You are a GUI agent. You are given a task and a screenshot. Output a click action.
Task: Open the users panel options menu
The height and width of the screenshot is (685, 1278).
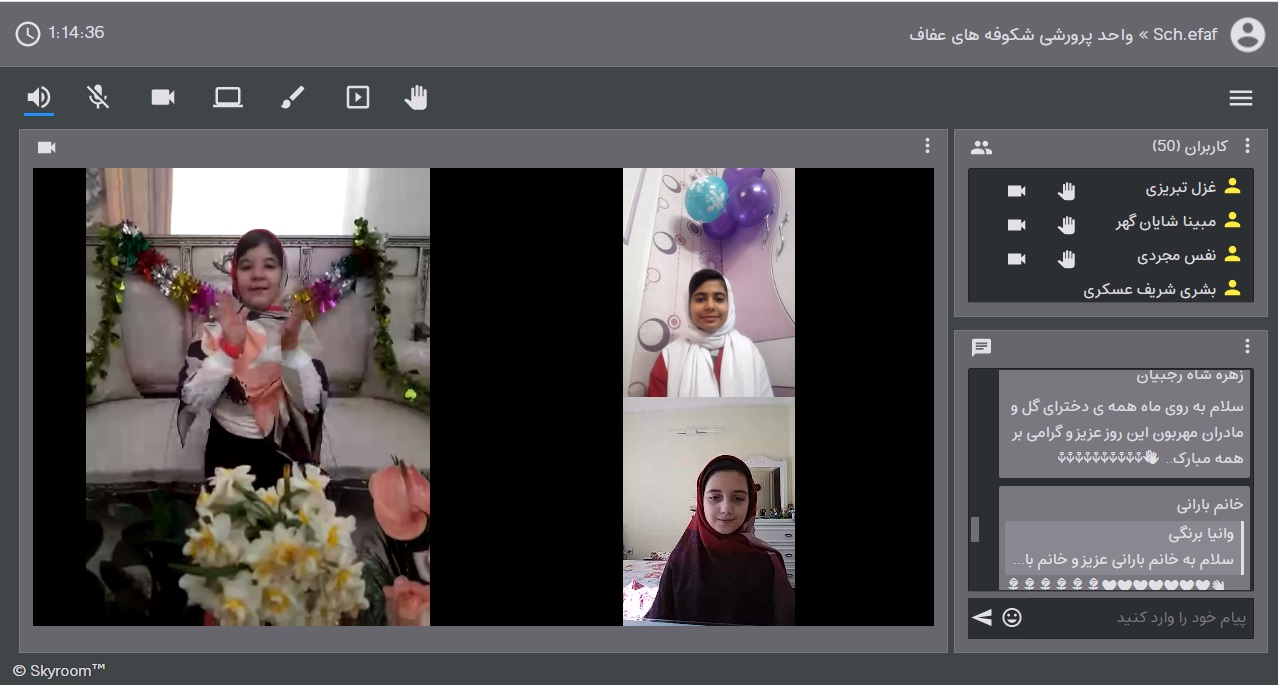click(x=1247, y=147)
